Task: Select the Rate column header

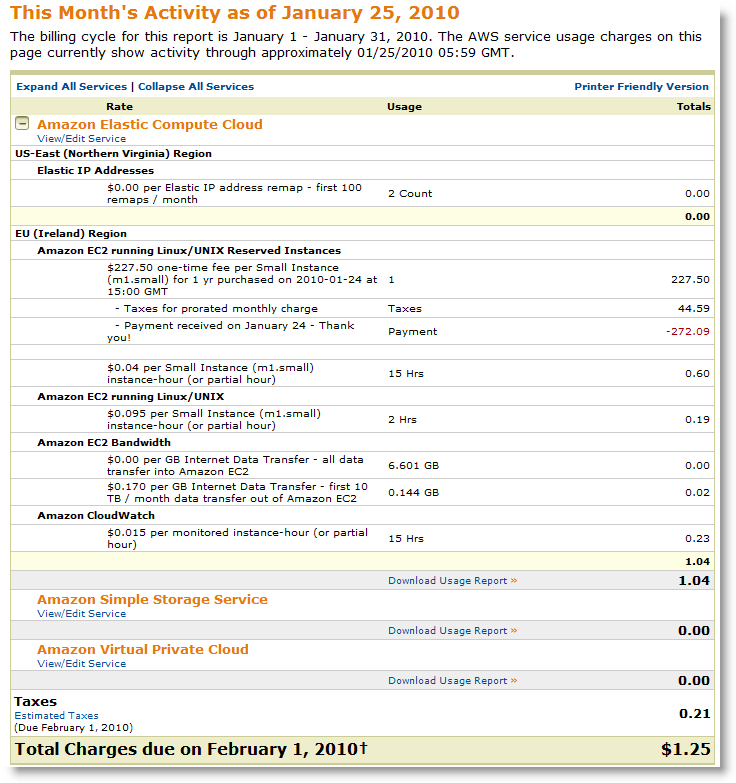Action: click(x=119, y=106)
